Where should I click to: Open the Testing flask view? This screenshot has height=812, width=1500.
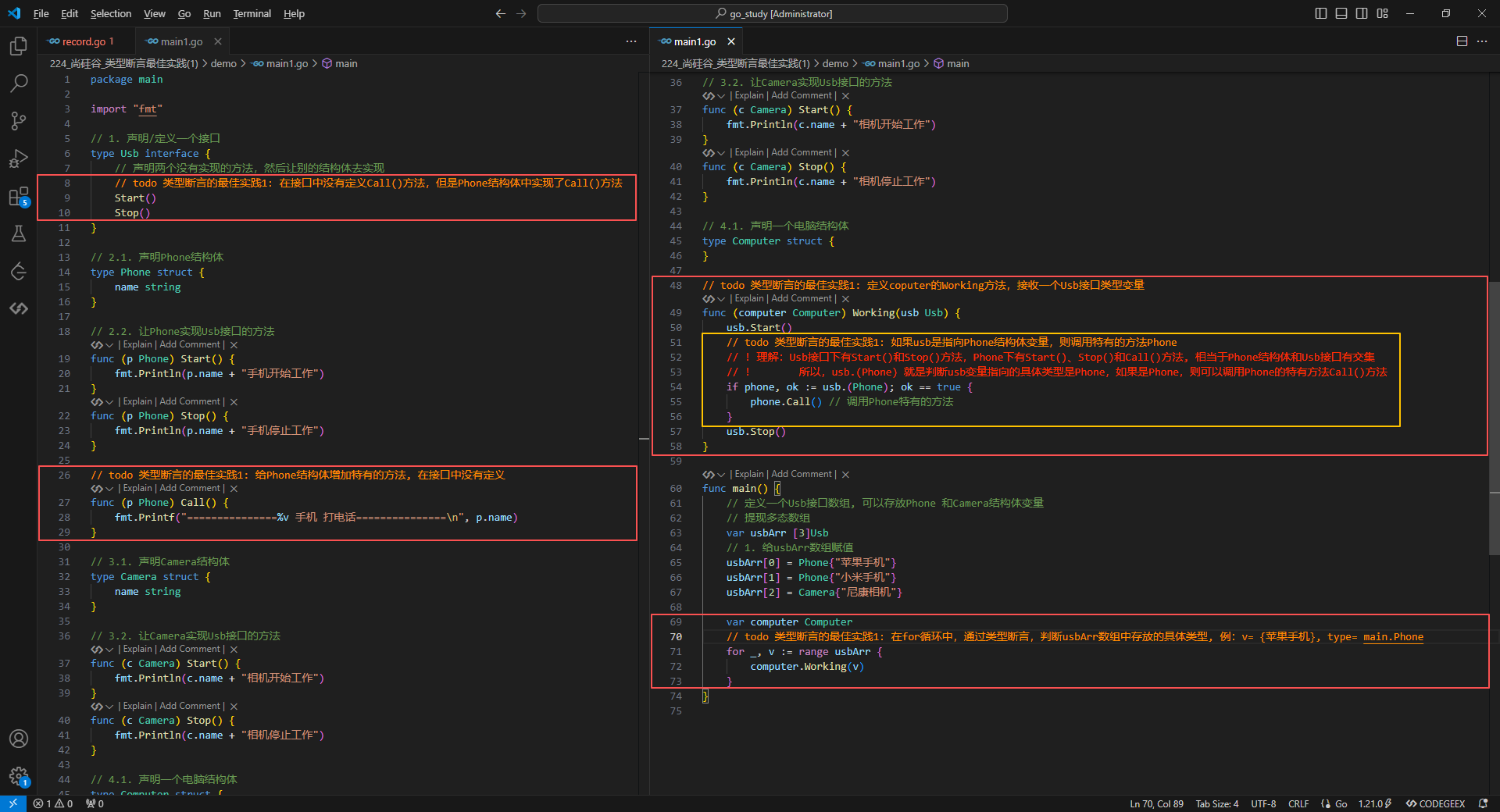point(19,233)
